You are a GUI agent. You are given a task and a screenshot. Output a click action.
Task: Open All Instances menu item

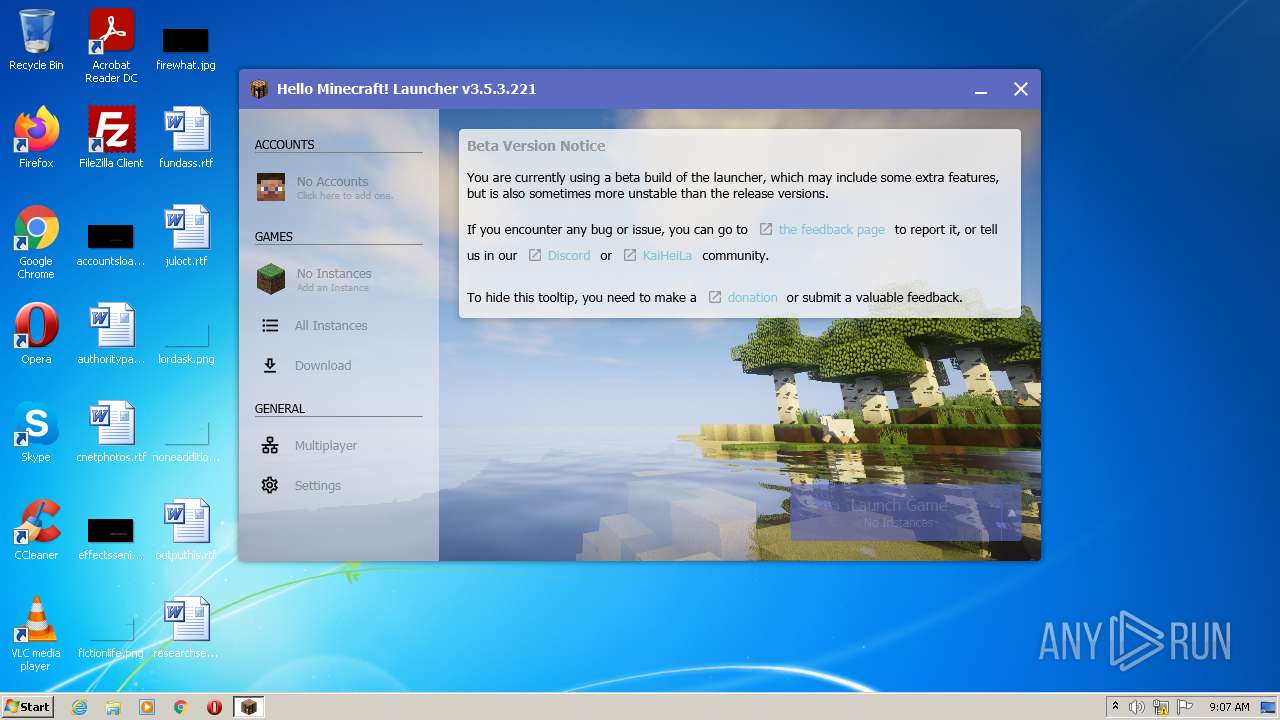[x=339, y=325]
